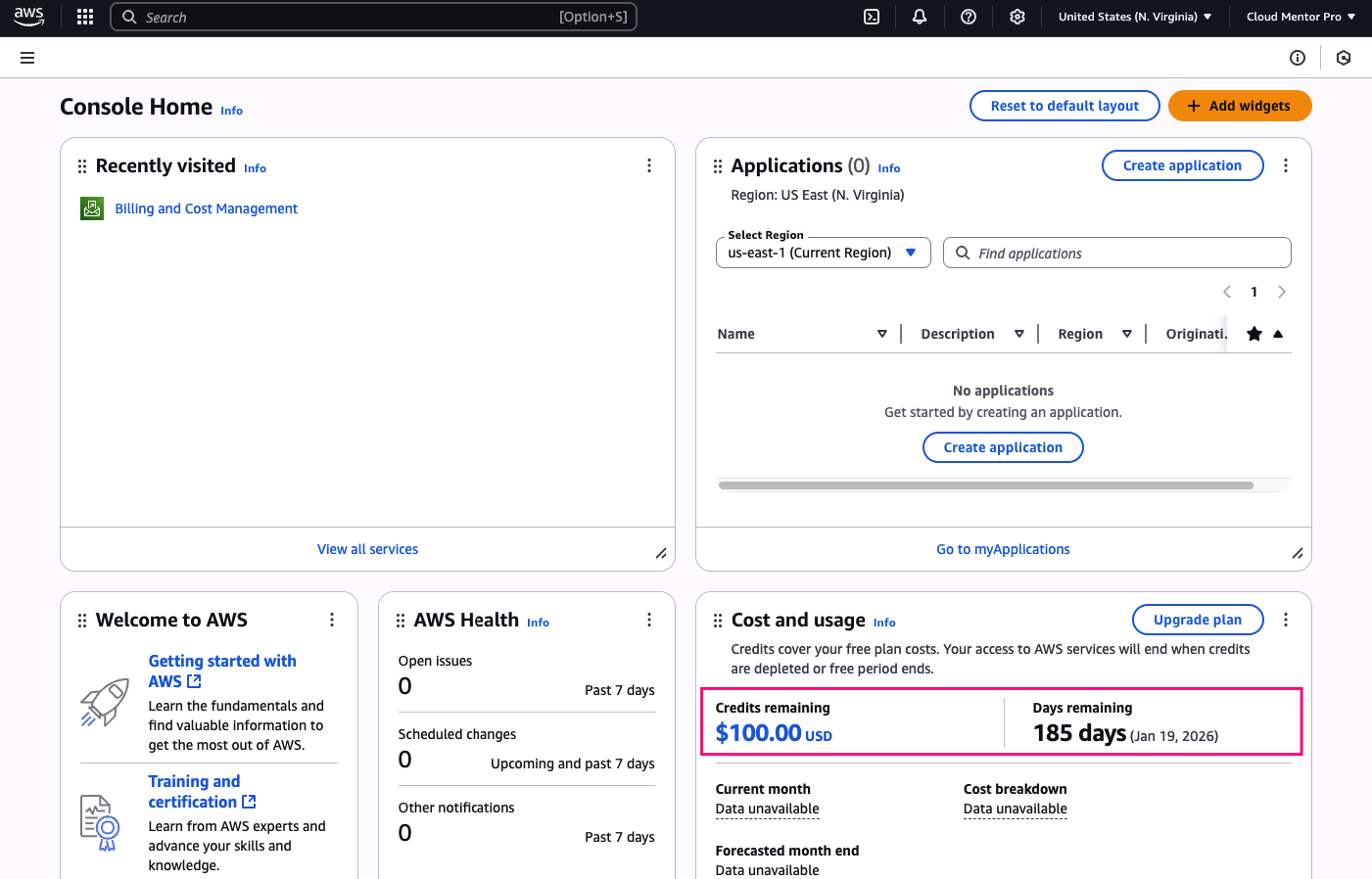Click Welcome to AWS widget drag handle
This screenshot has height=879, width=1372.
tap(82, 621)
